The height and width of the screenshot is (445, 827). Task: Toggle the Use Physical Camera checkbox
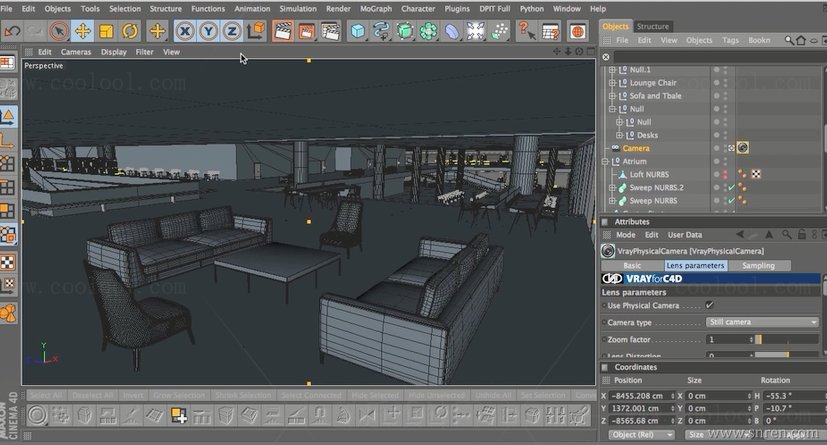click(709, 305)
